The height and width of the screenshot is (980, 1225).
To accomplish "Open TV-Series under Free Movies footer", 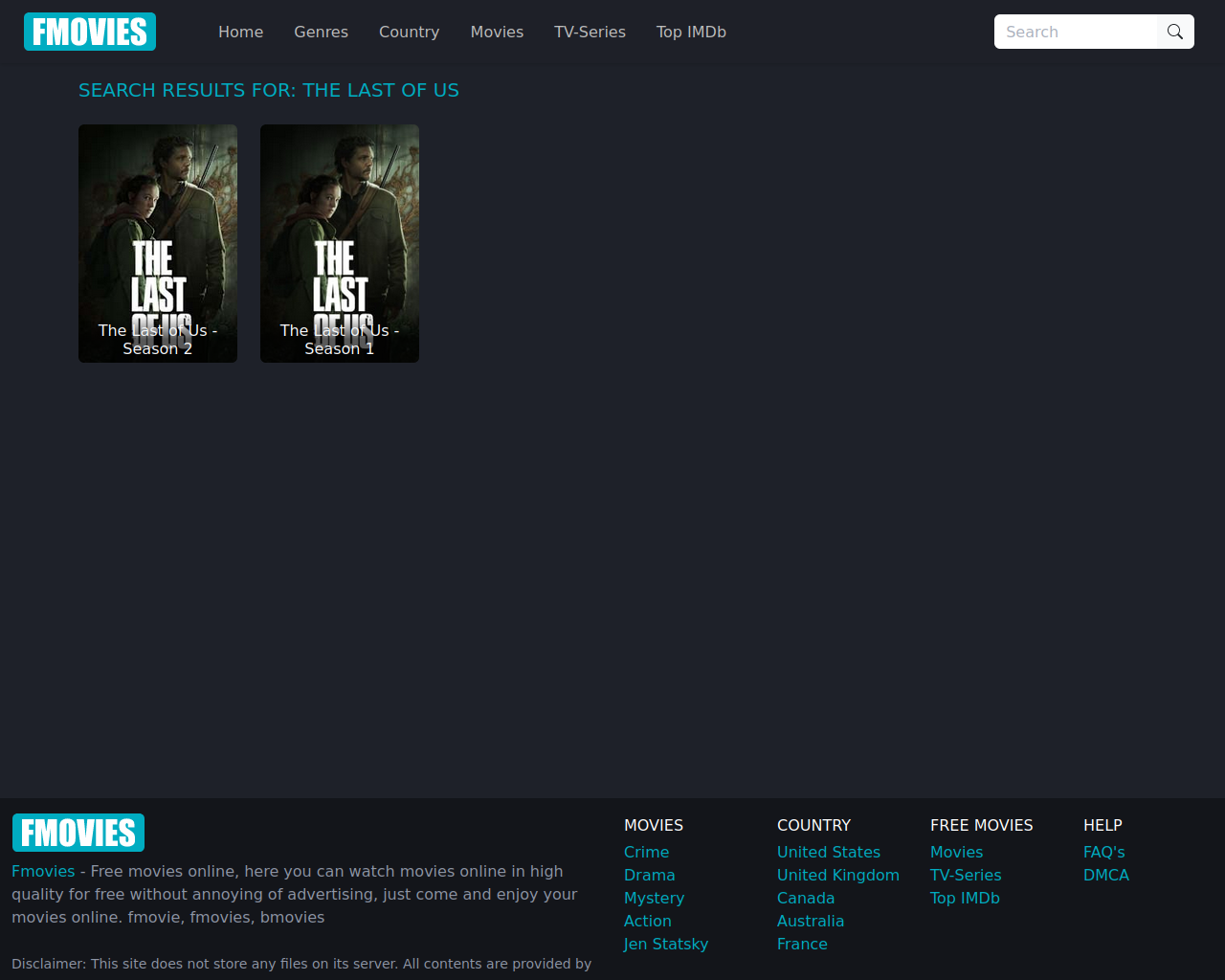I will coord(966,875).
